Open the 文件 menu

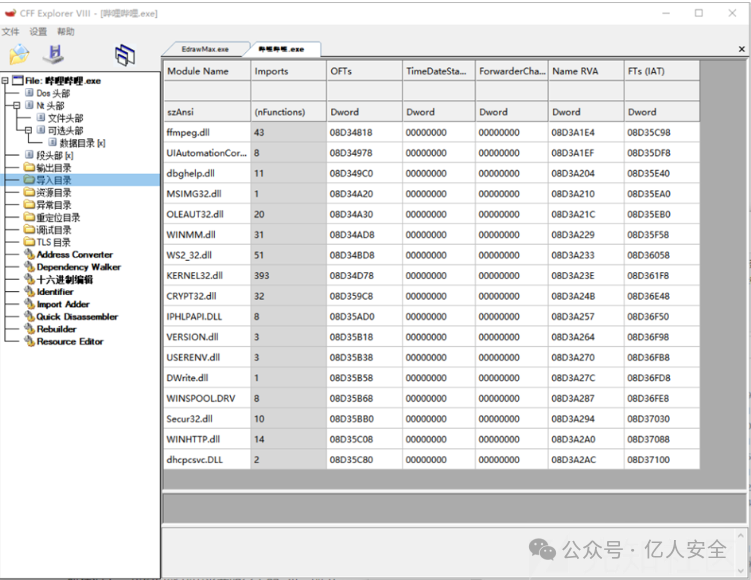[10, 32]
